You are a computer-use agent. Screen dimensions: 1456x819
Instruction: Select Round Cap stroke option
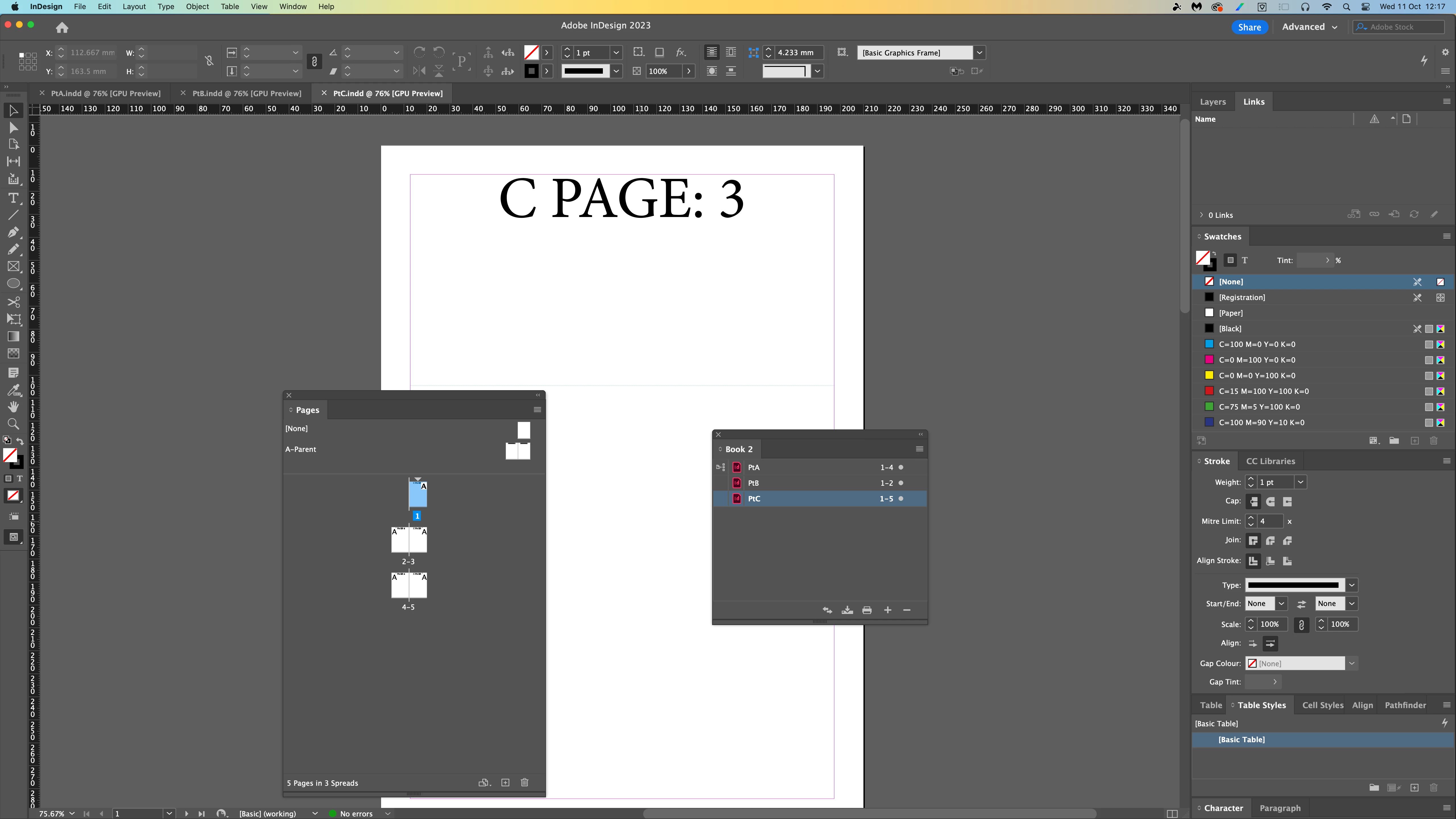[x=1270, y=501]
